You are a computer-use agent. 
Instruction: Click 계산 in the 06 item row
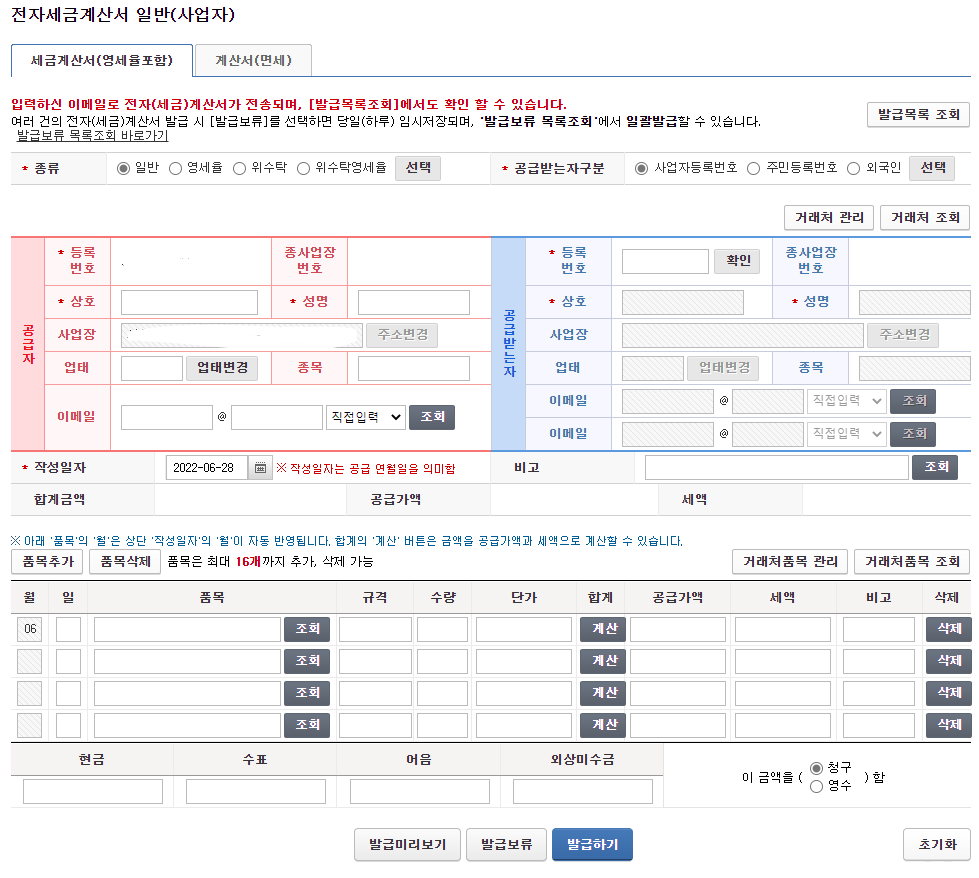coord(603,629)
